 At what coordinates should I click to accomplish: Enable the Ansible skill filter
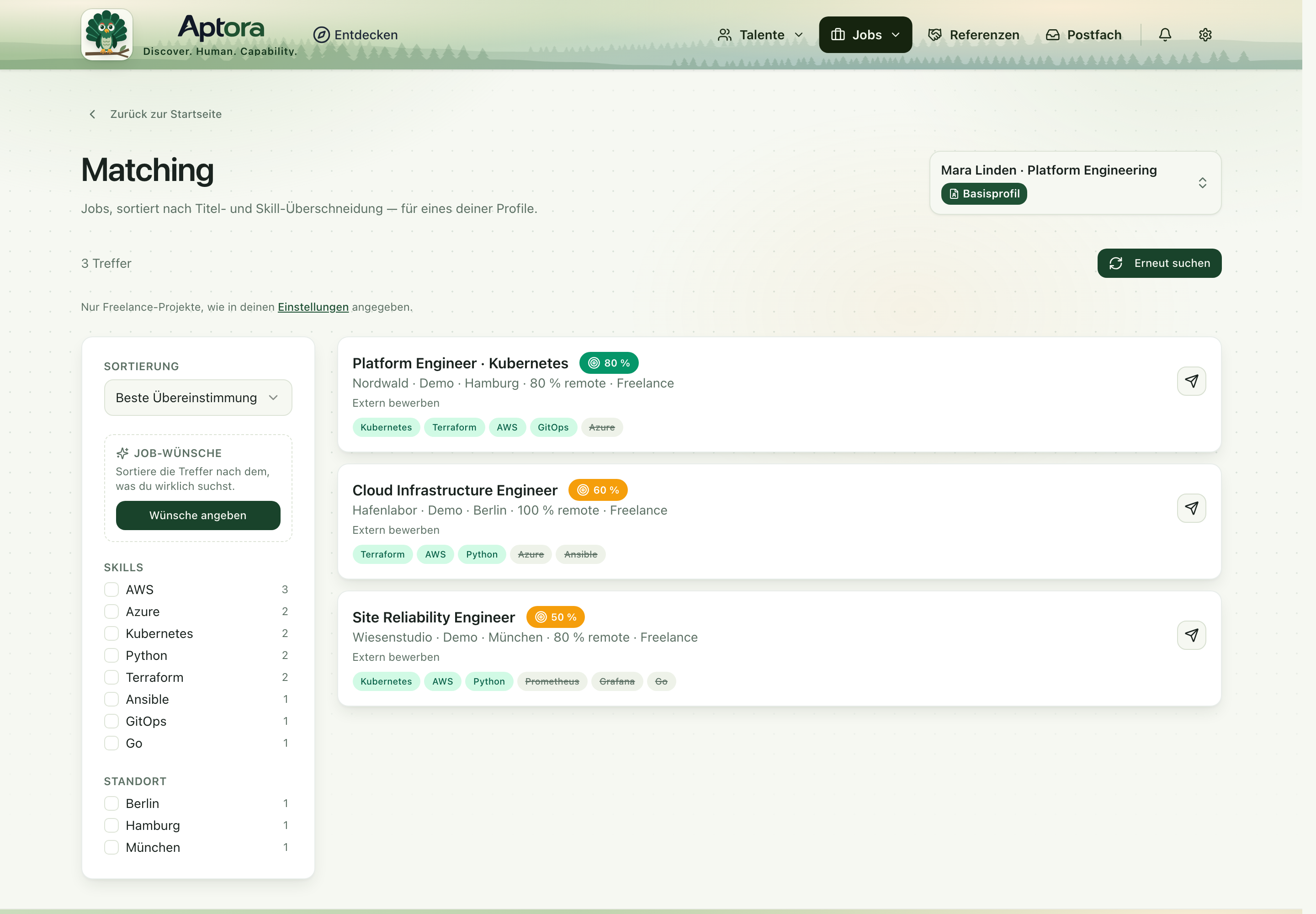click(x=111, y=699)
